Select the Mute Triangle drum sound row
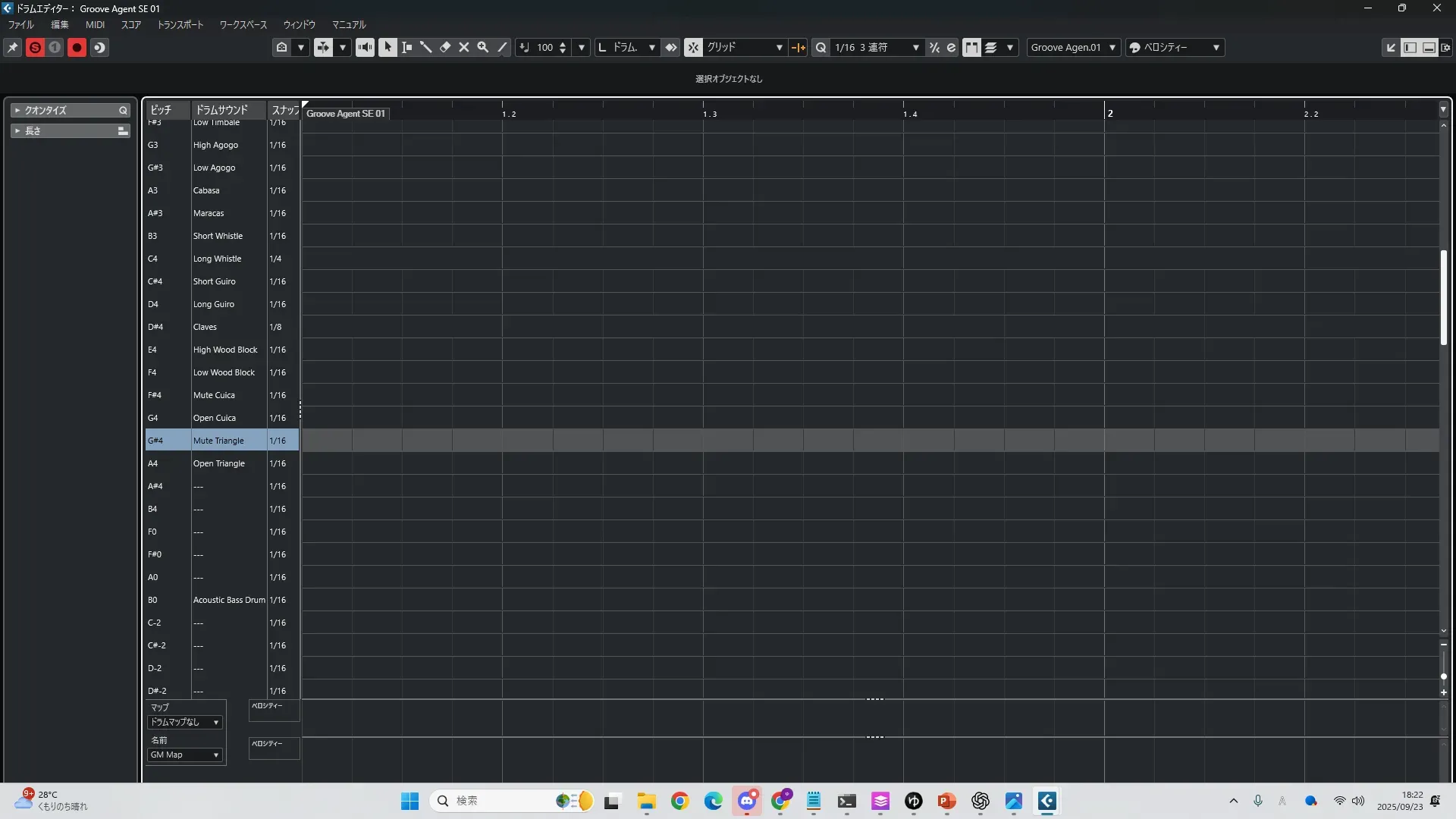Screen dimensions: 1456x819 coord(218,441)
